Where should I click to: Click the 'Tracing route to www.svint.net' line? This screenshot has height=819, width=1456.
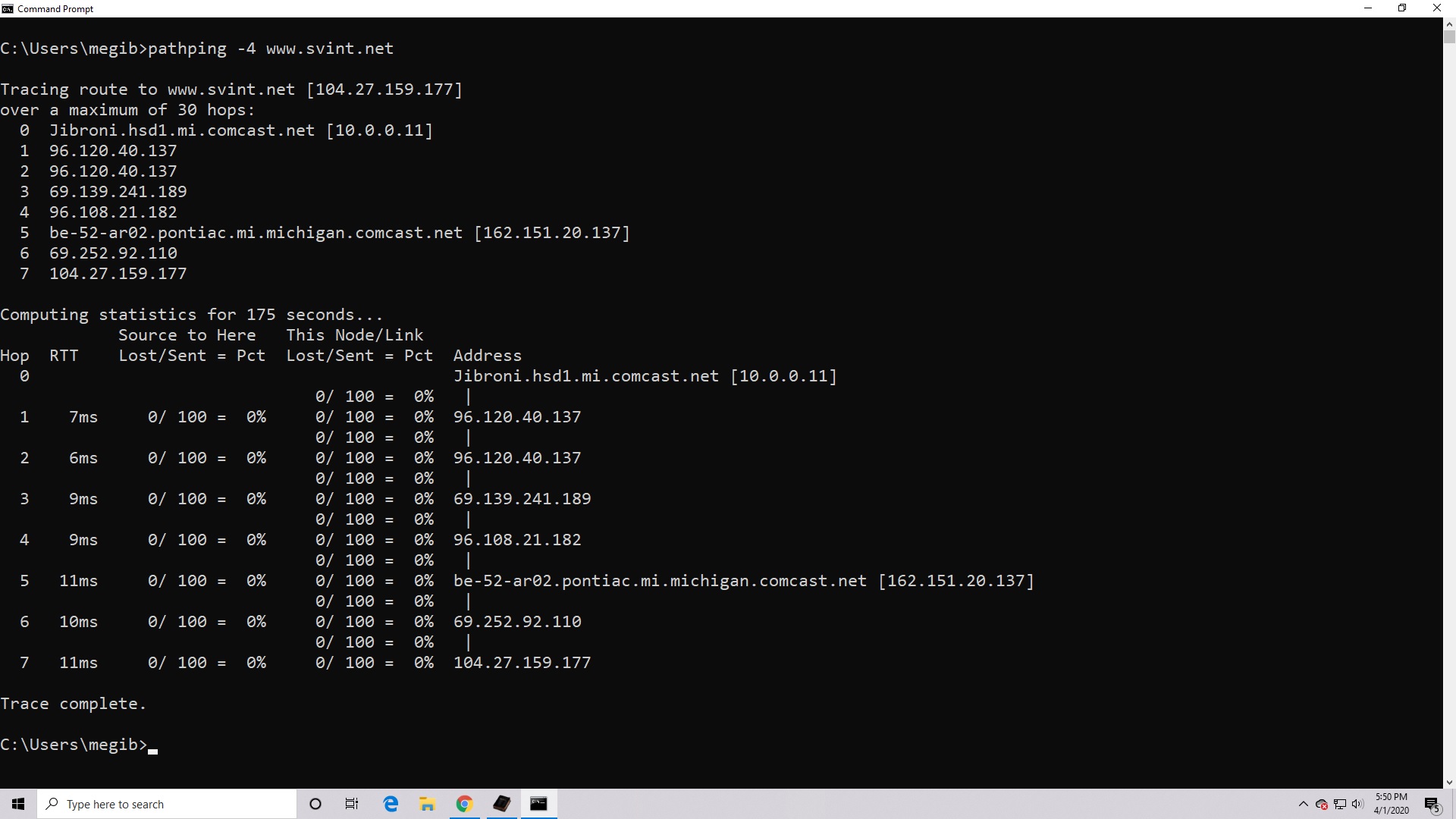231,89
